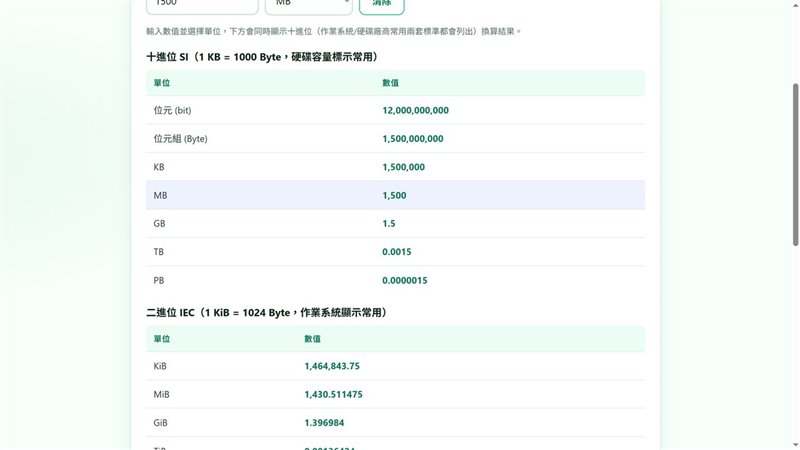Click the scrollbar down arrow
This screenshot has height=450, width=800.
coord(795,445)
